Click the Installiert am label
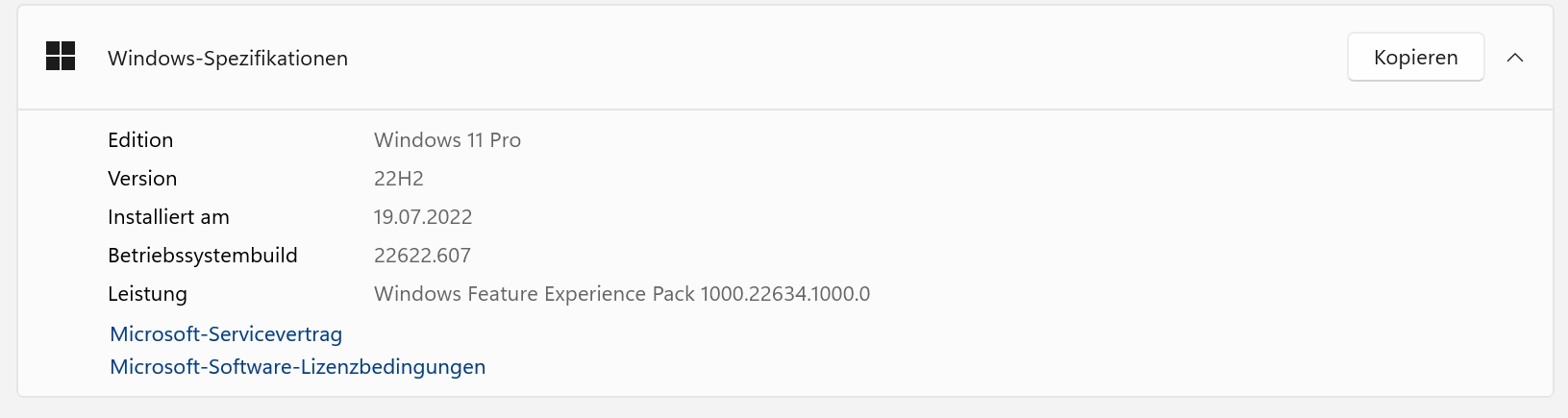1568x418 pixels. [x=168, y=217]
